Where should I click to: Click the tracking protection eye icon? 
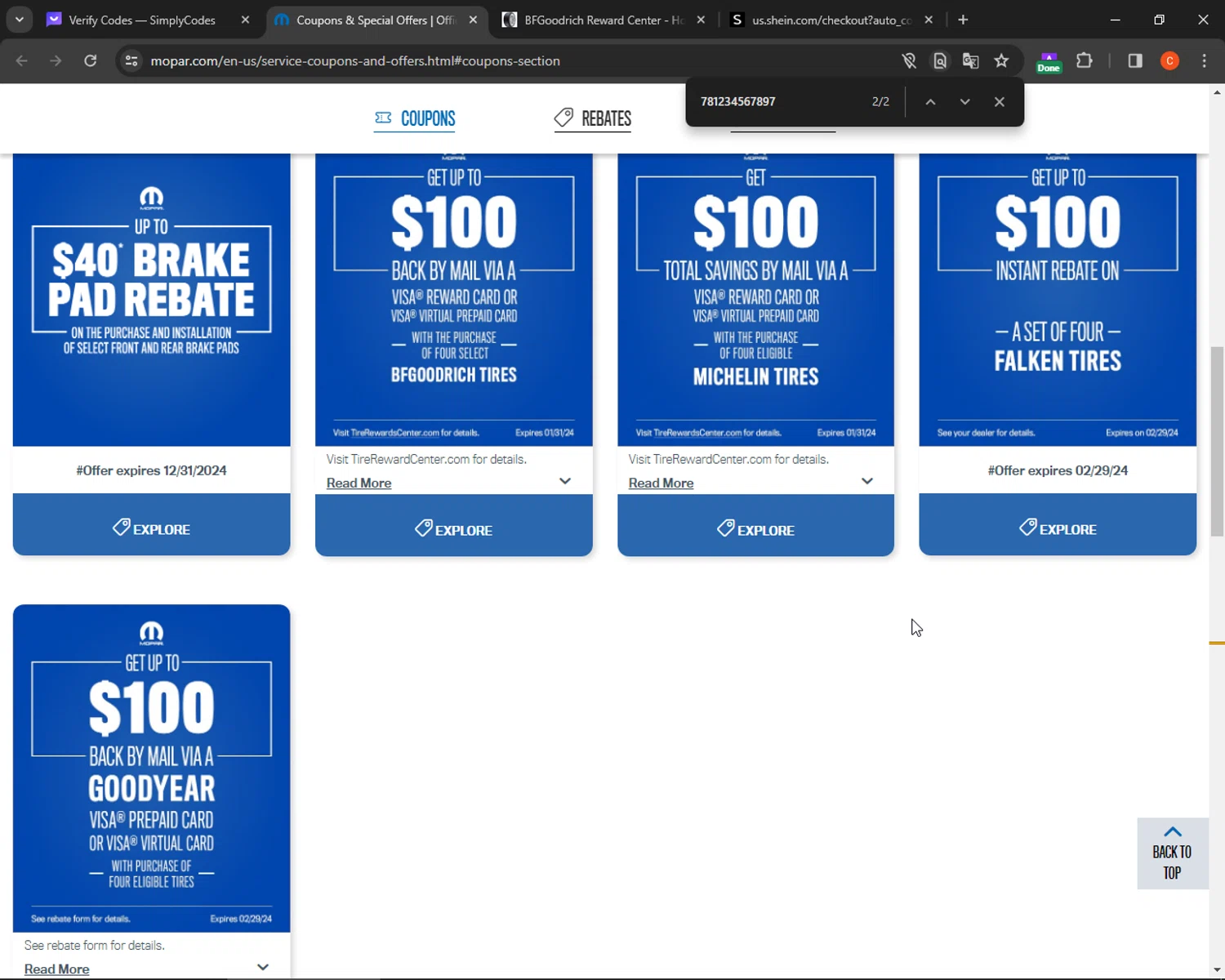pyautogui.click(x=909, y=60)
